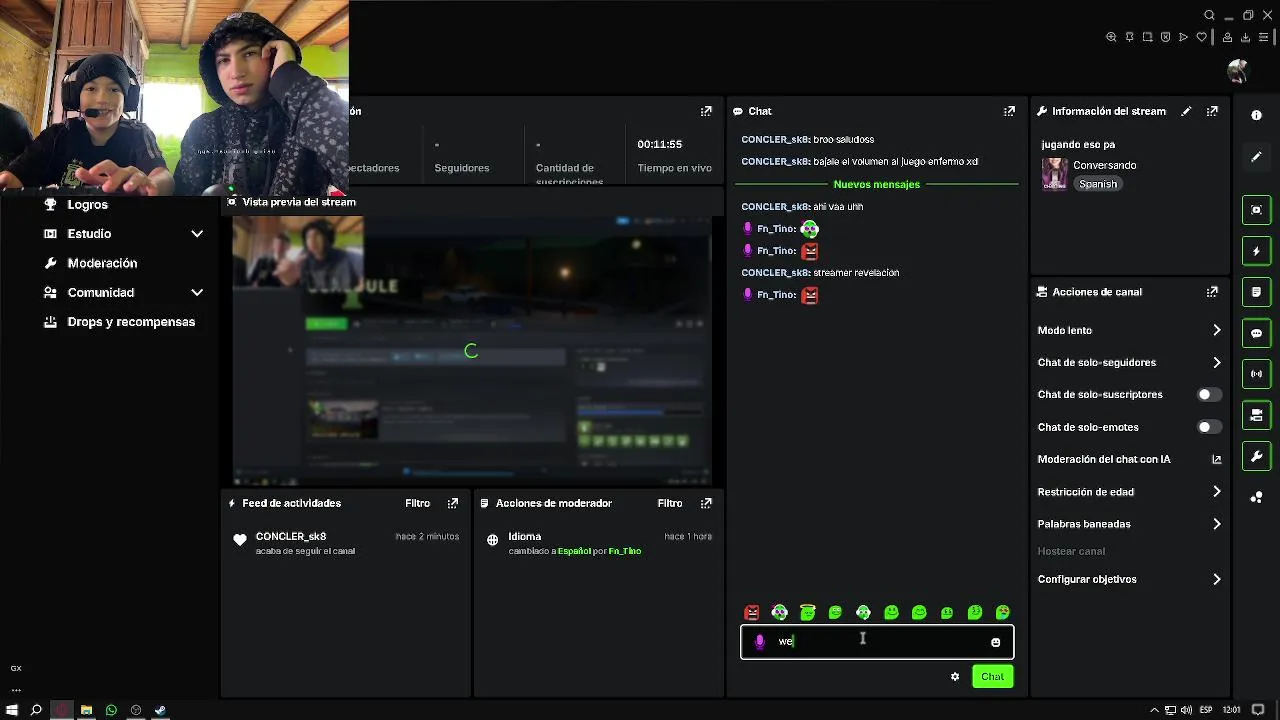Click the info icon in right sidebar
This screenshot has width=1280, height=720.
point(1257,115)
